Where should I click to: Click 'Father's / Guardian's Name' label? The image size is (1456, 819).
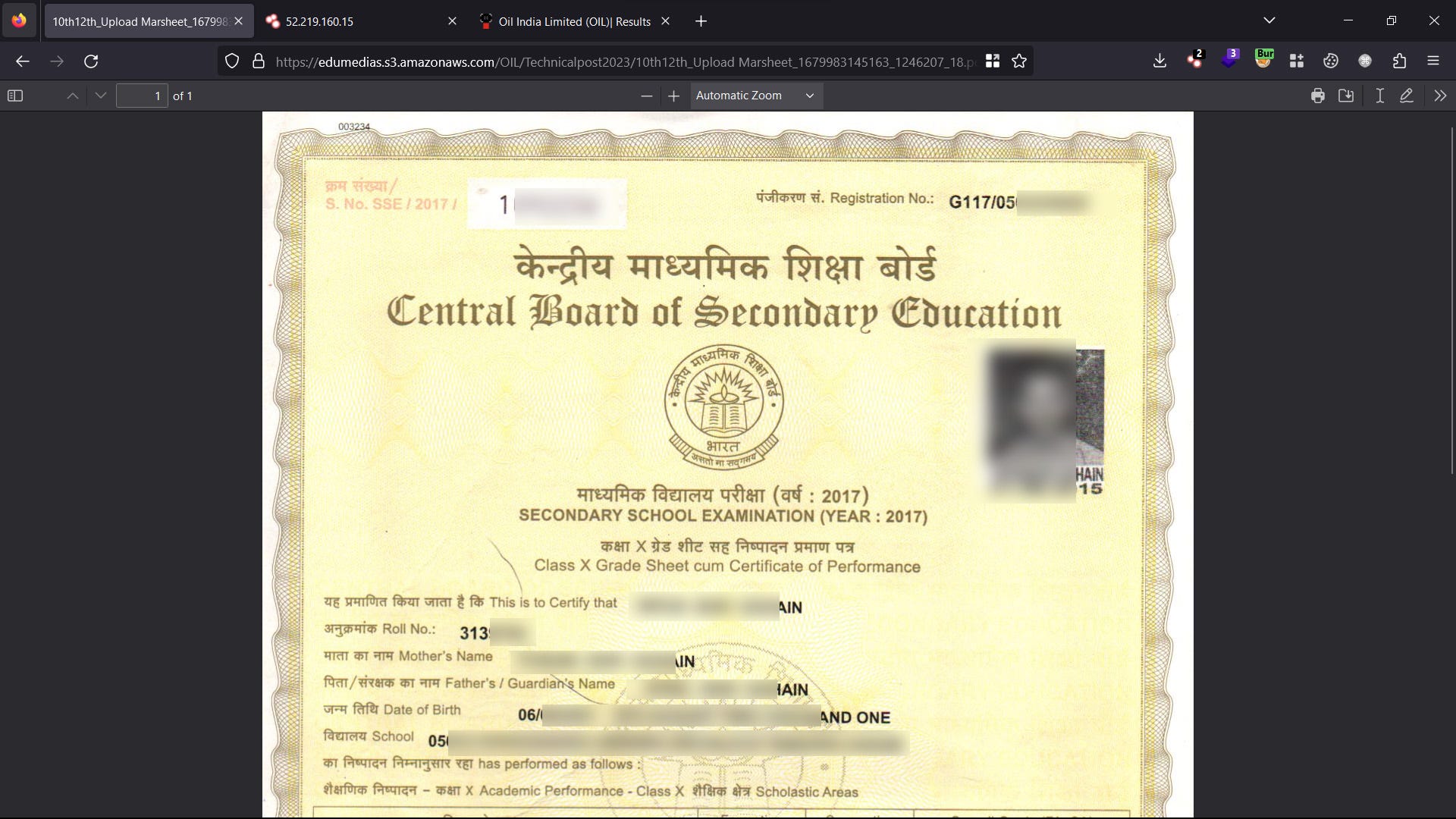coord(530,684)
